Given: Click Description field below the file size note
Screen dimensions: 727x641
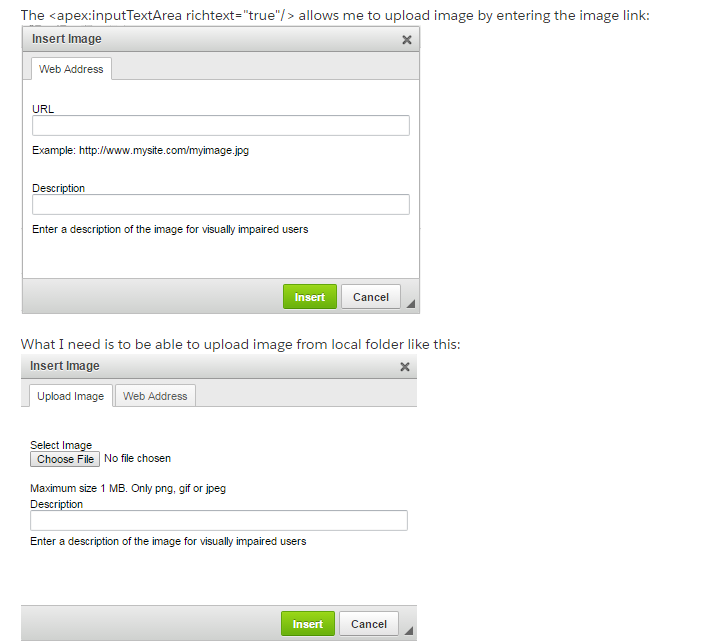Looking at the screenshot, I should point(218,520).
